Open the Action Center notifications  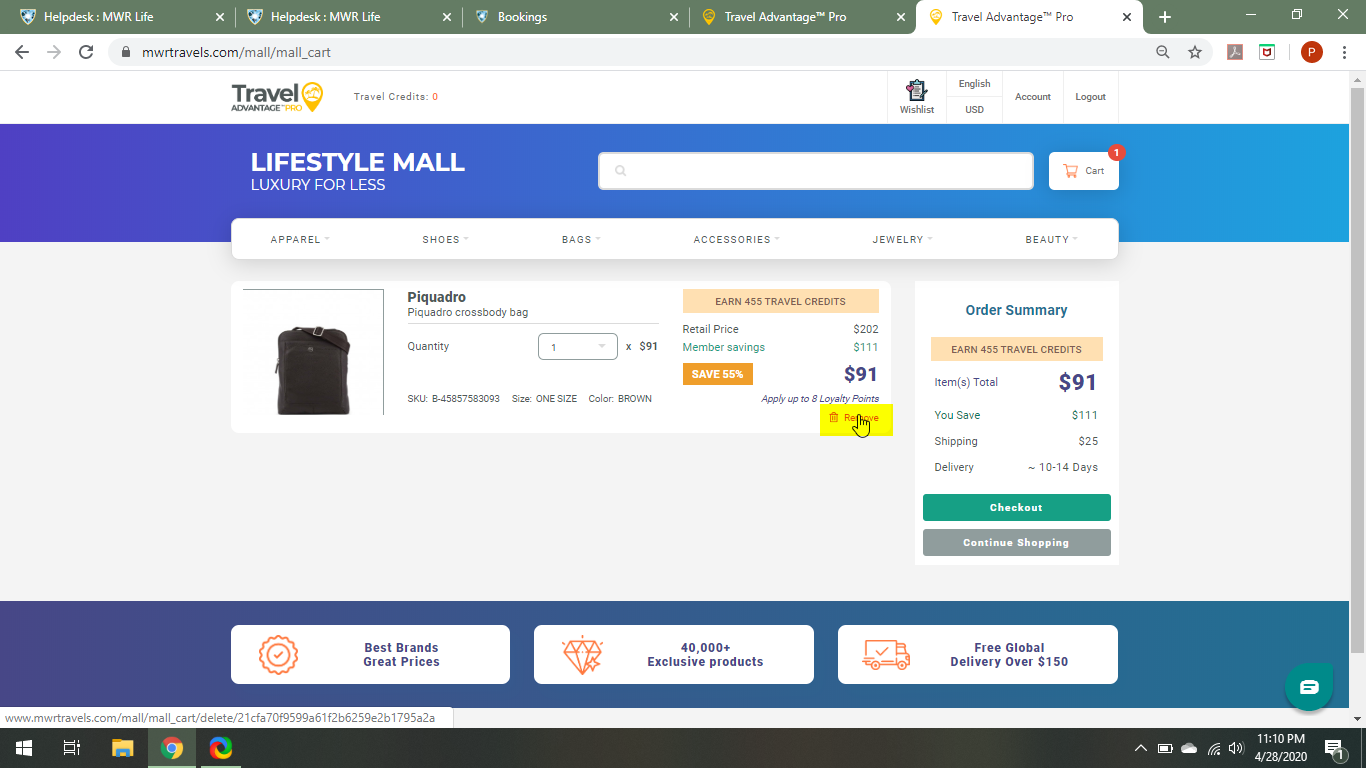click(1333, 747)
